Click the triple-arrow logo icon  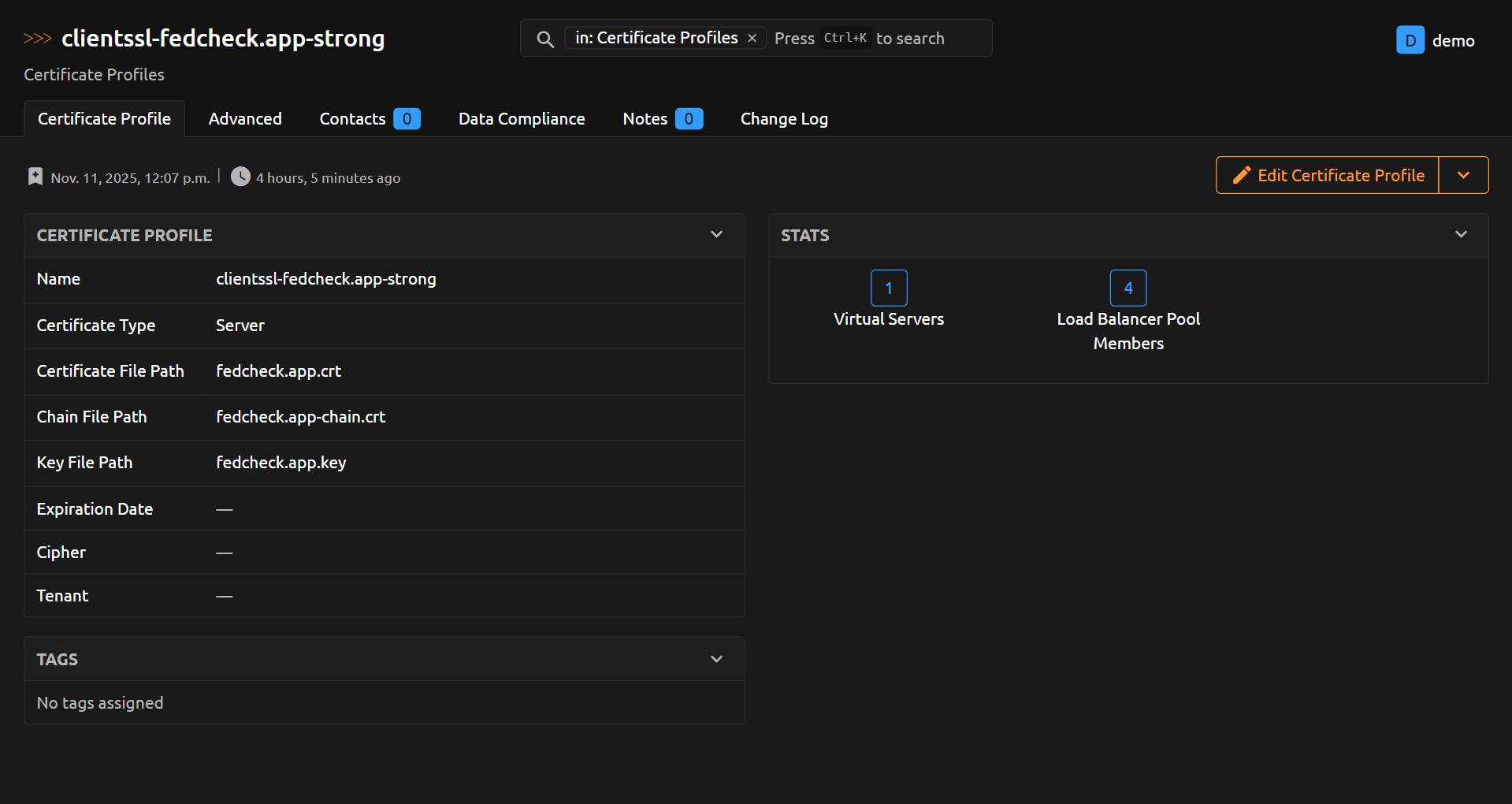point(37,39)
